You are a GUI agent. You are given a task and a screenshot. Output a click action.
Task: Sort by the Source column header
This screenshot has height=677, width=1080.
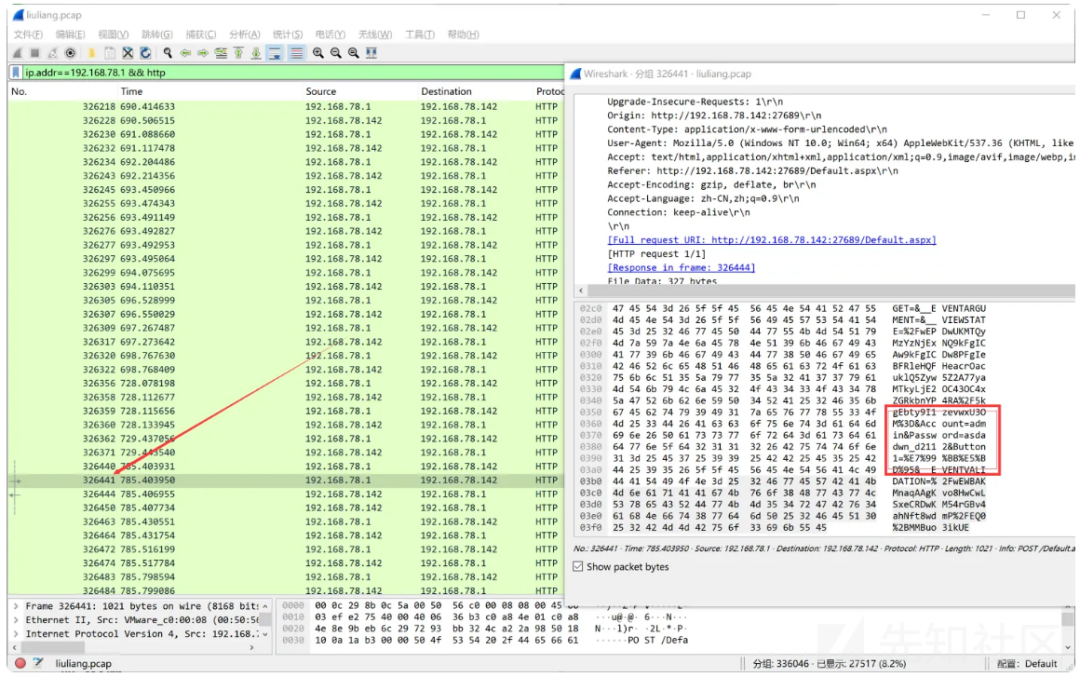321,91
